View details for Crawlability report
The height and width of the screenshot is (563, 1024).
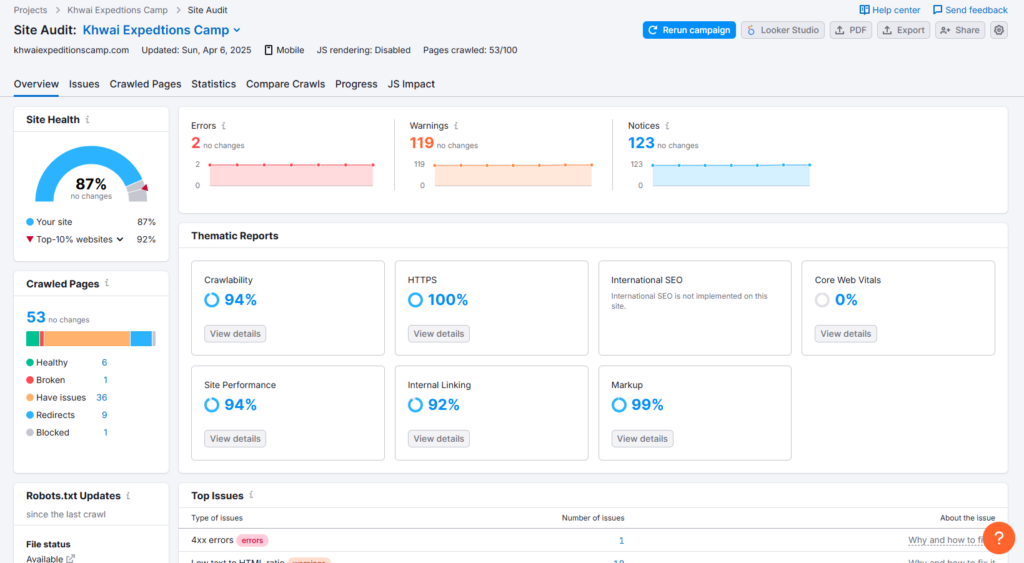(x=235, y=334)
